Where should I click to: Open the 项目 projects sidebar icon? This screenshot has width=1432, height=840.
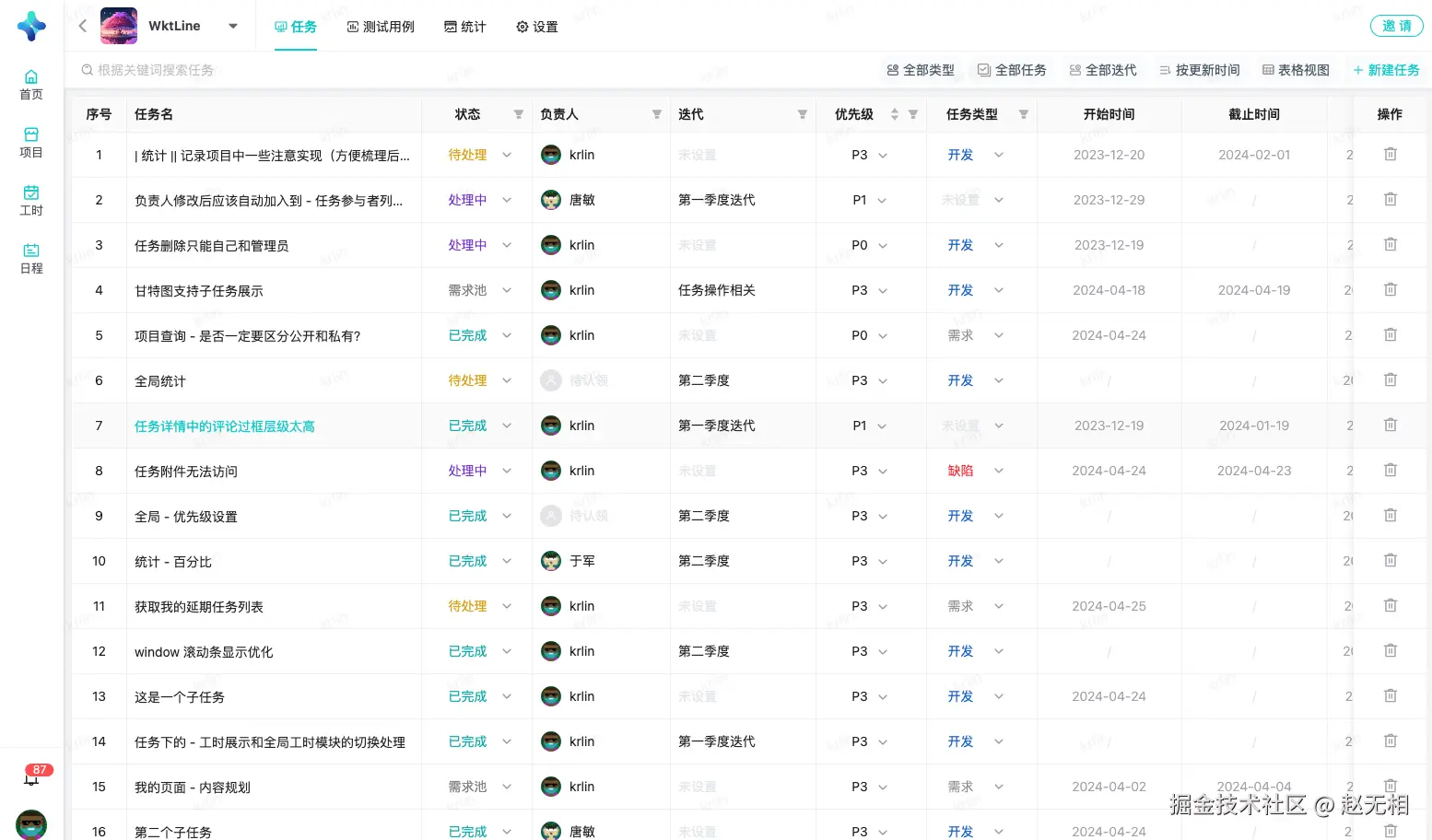click(x=31, y=143)
